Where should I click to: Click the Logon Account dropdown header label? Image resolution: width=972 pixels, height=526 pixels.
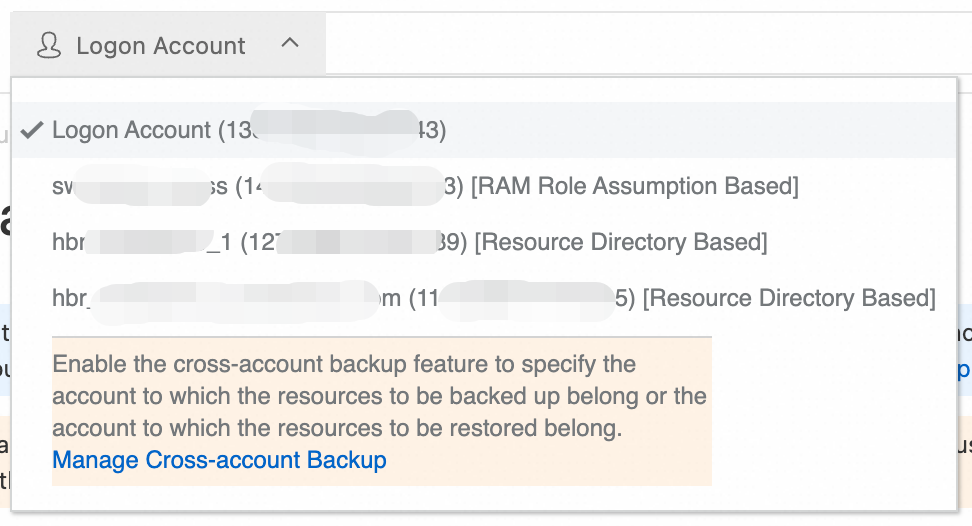160,46
